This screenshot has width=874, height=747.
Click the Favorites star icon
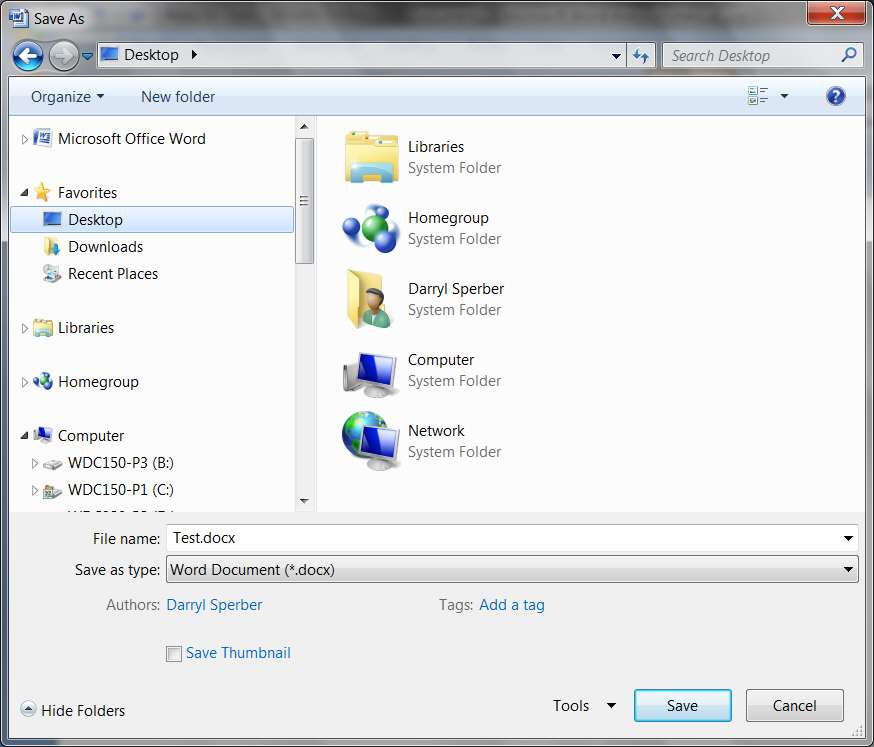[x=42, y=192]
